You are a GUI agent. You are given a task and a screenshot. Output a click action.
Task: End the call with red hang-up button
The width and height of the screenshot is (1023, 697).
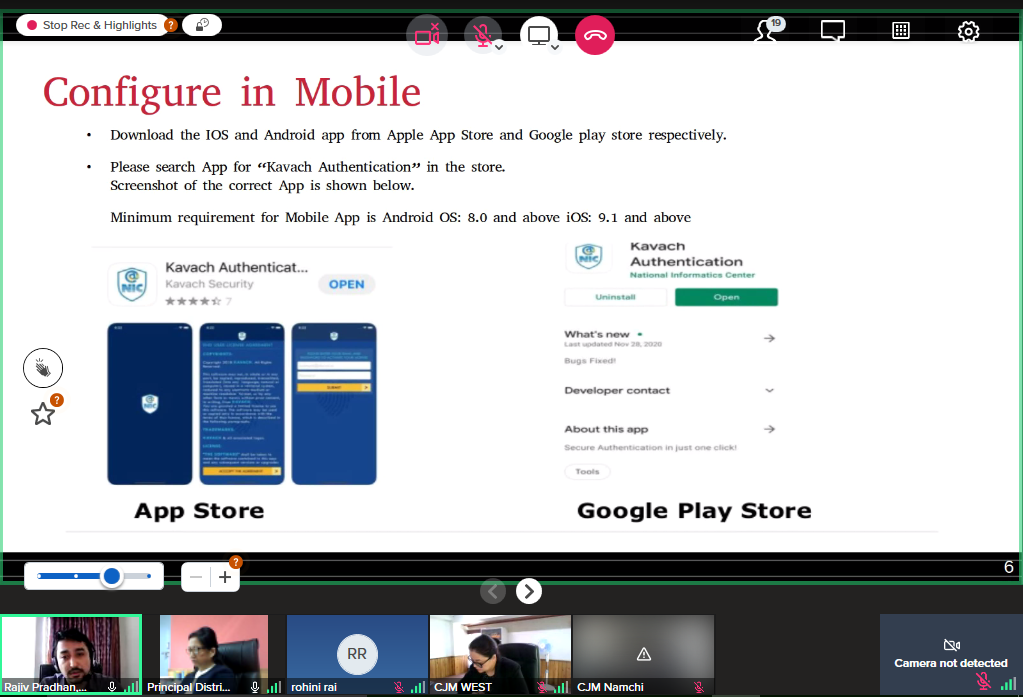tap(595, 35)
